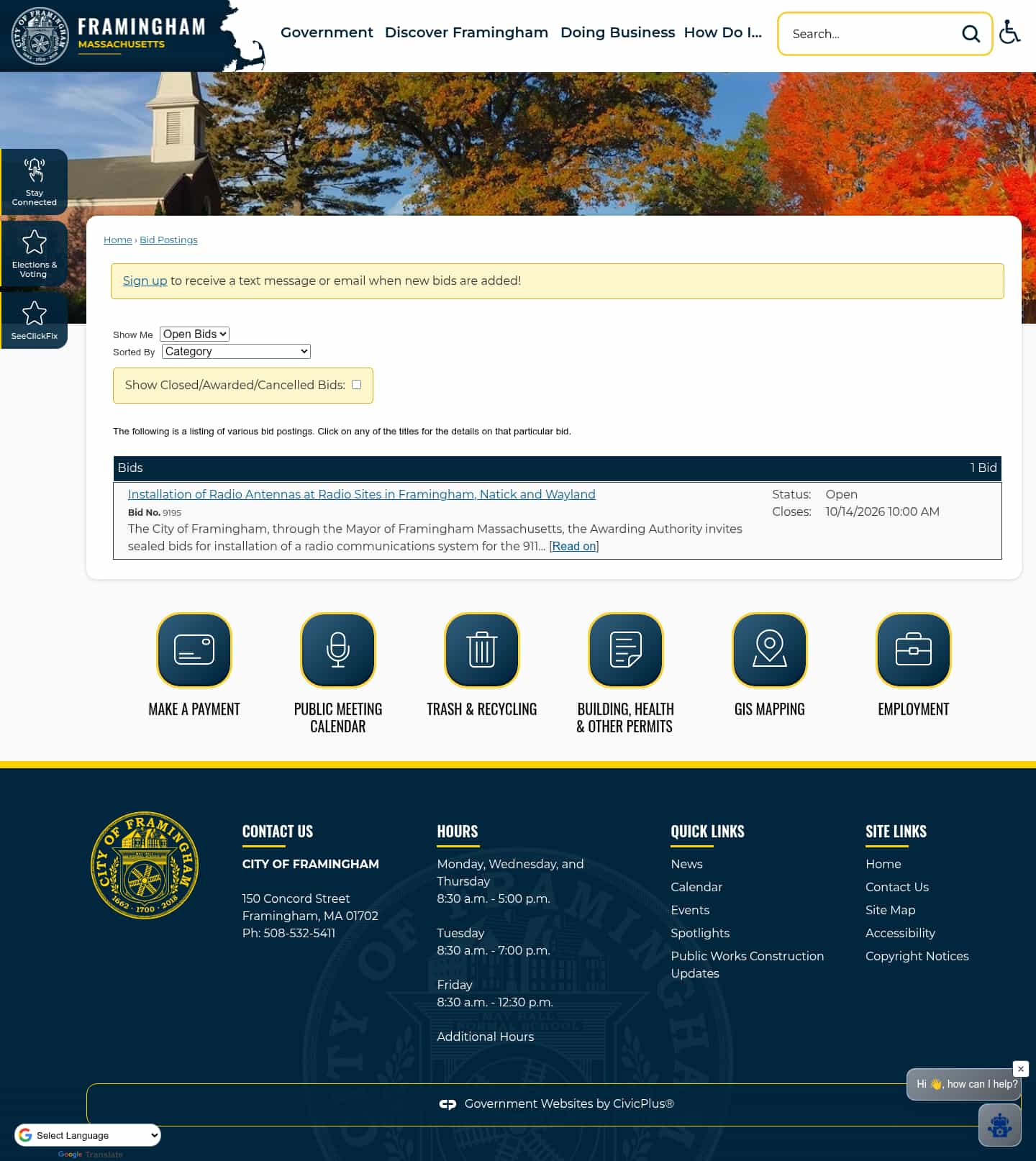The height and width of the screenshot is (1161, 1036).
Task: Open the Additional Hours footer link
Action: point(486,1037)
